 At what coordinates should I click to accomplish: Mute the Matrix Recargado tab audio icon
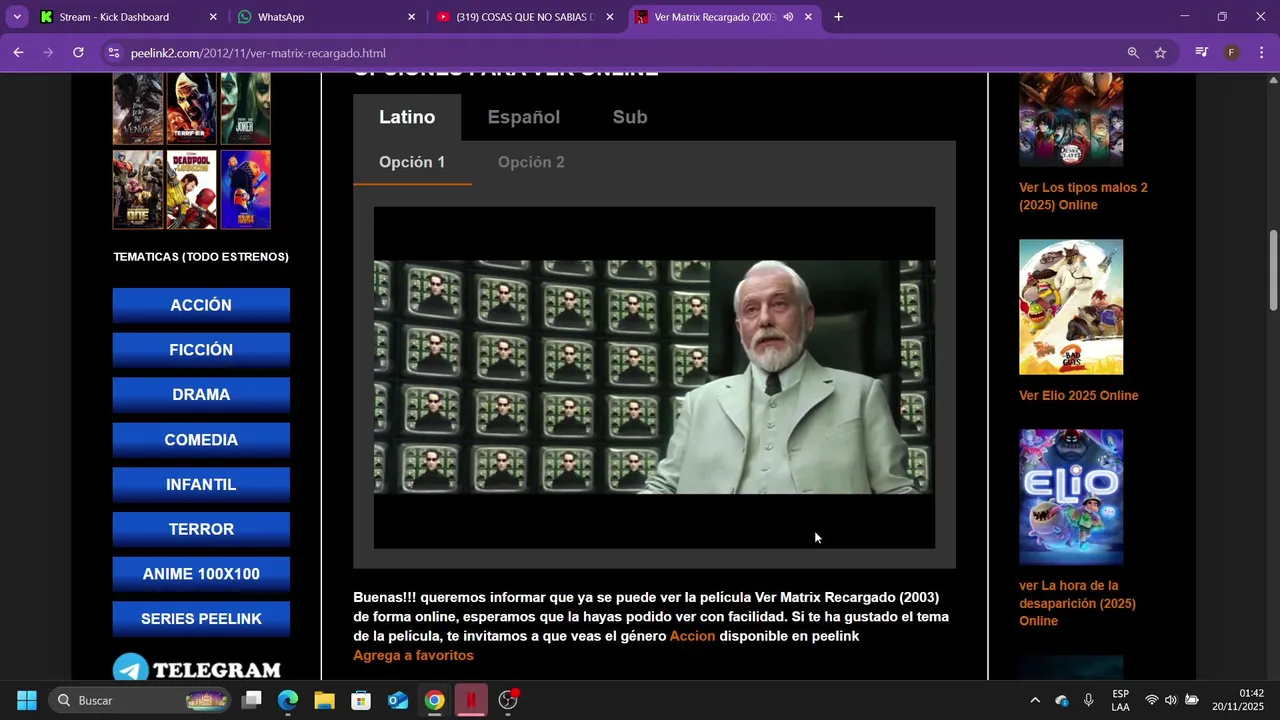[788, 17]
